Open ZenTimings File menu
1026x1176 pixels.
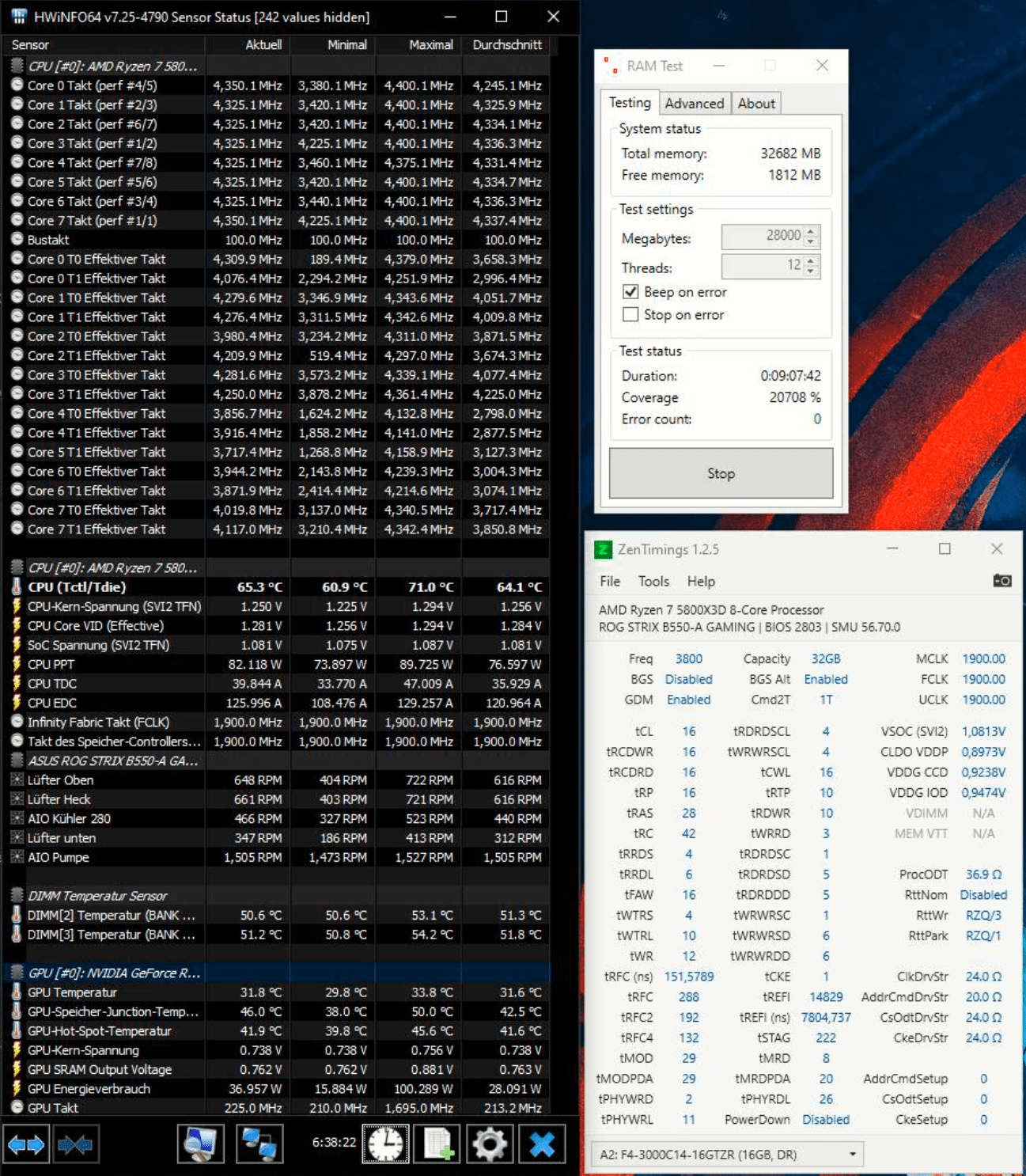pos(610,582)
